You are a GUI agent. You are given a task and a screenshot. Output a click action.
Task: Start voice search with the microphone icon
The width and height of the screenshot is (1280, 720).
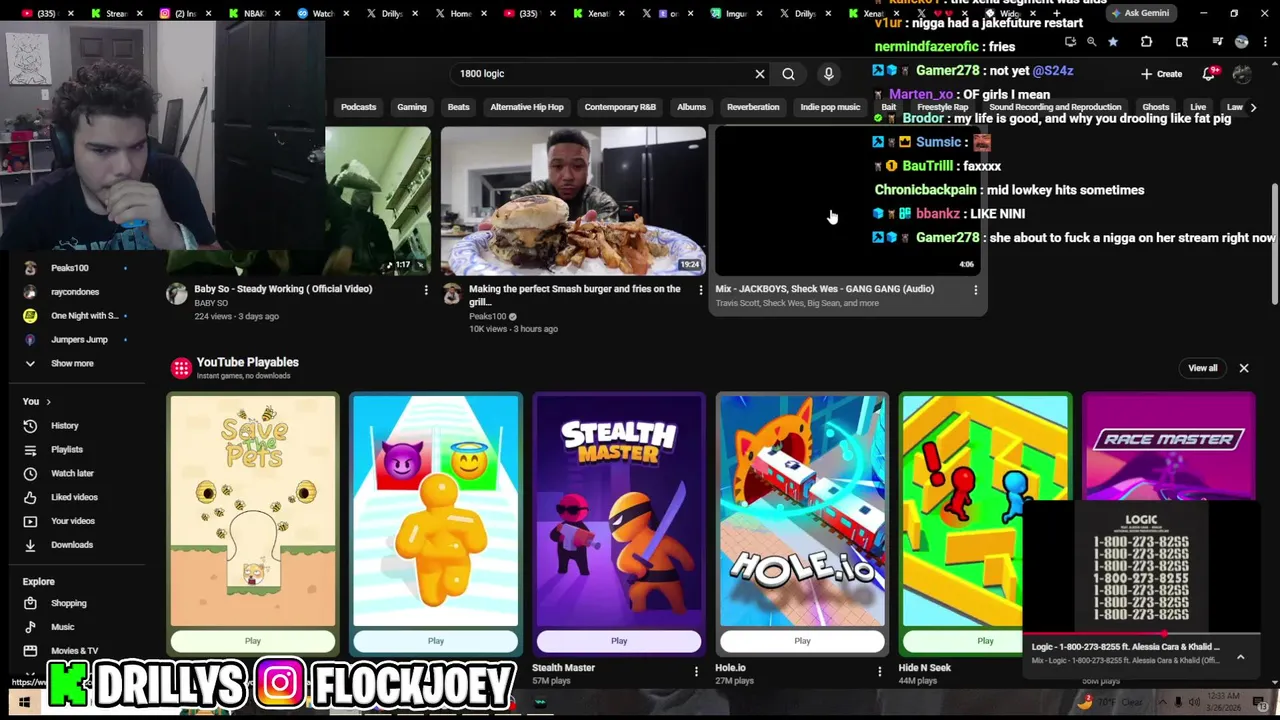coord(828,74)
